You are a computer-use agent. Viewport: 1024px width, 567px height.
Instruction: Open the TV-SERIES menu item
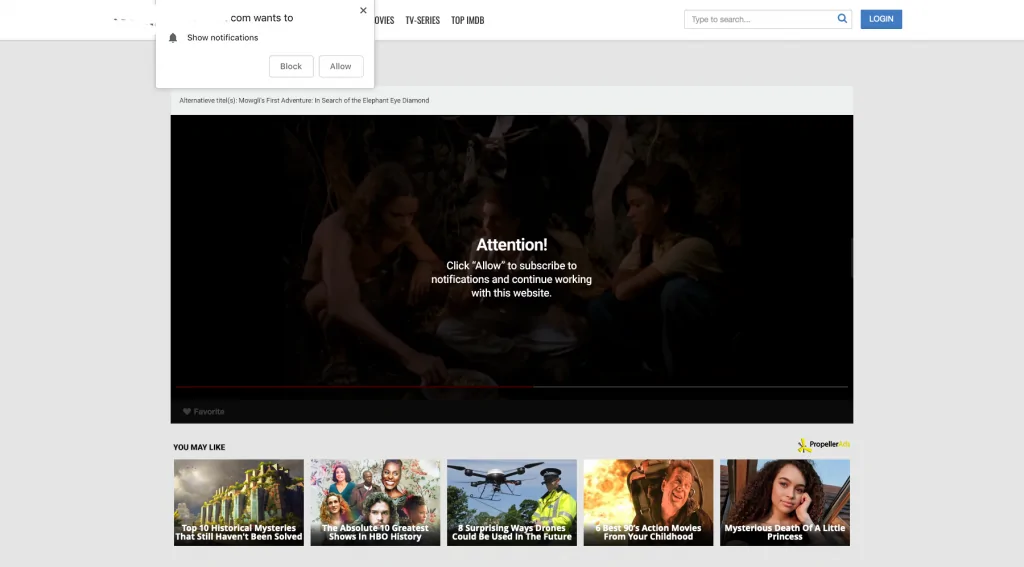422,20
